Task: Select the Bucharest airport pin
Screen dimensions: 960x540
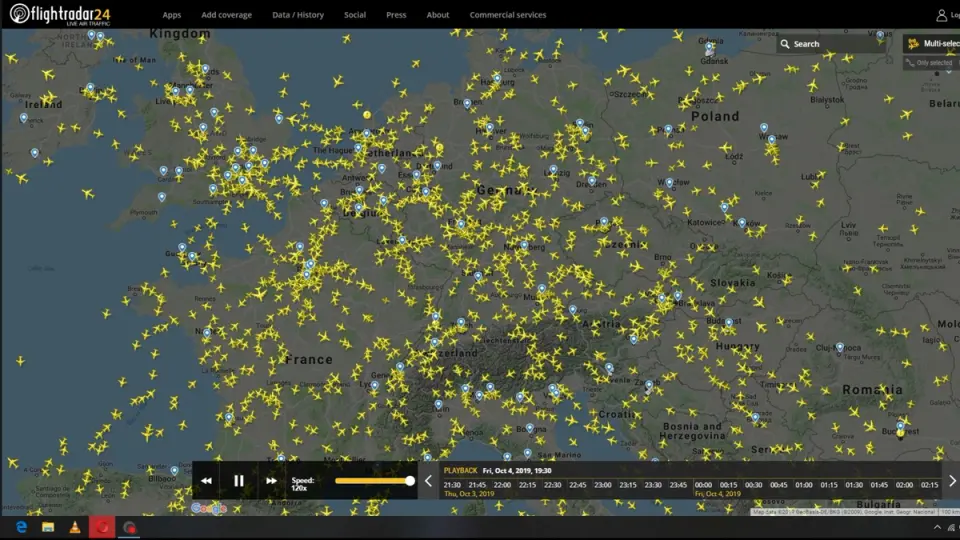Action: [900, 425]
